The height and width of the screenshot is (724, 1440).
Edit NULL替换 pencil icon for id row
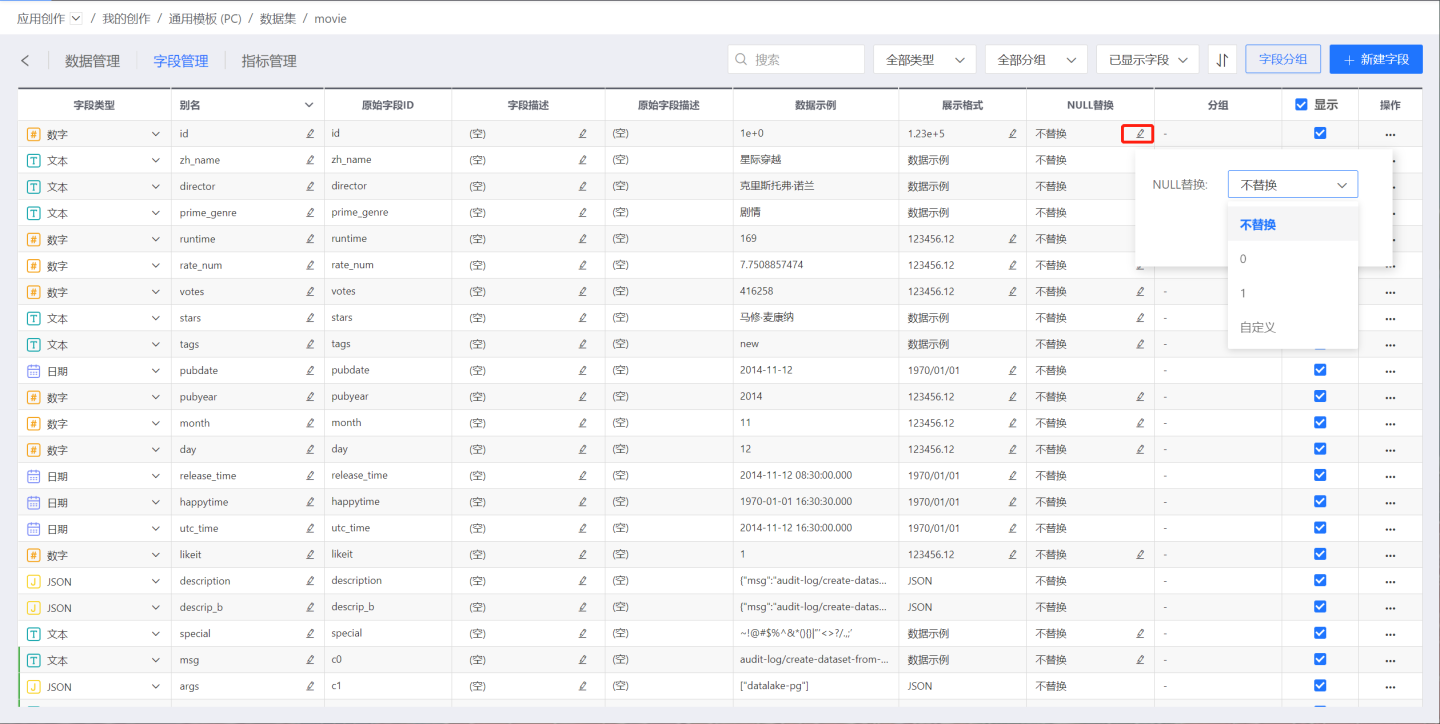pyautogui.click(x=1139, y=134)
